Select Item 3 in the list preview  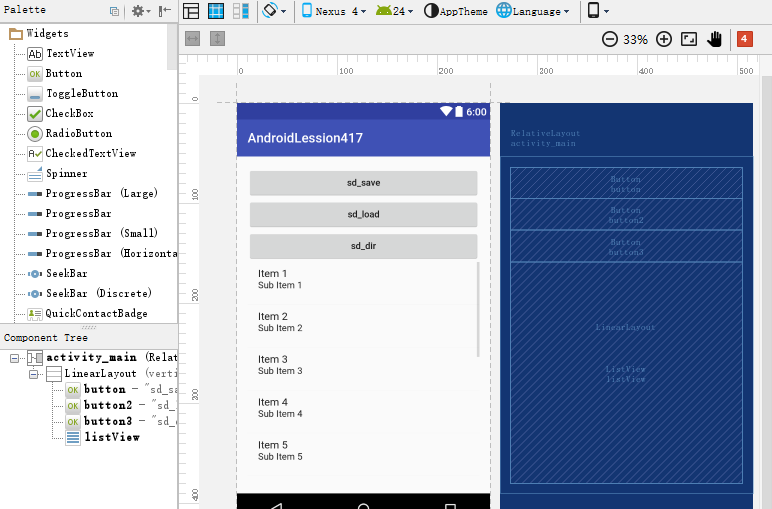363,365
